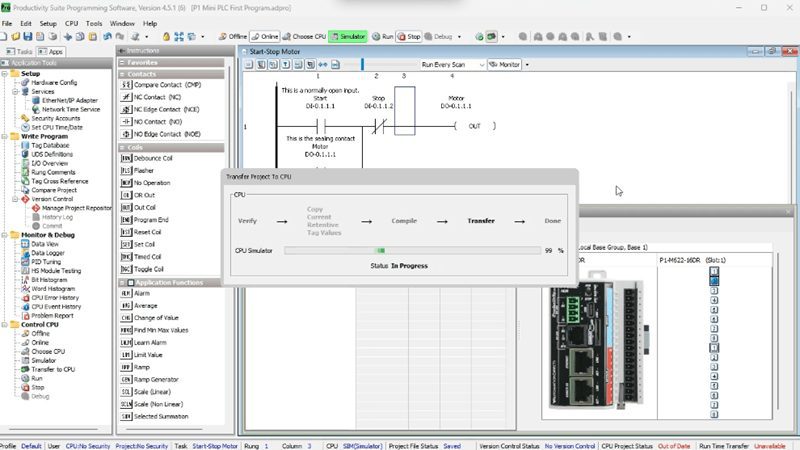Open Hardware Config in Setup tree
Viewport: 800px width, 450px height.
pyautogui.click(x=54, y=83)
